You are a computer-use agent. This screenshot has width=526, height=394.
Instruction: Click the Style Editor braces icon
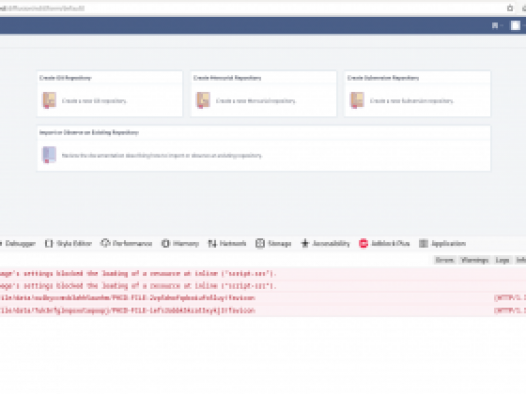coord(49,243)
